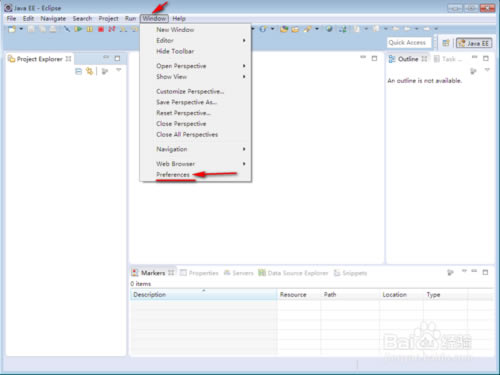Sort markers by the Description column

(x=203, y=294)
